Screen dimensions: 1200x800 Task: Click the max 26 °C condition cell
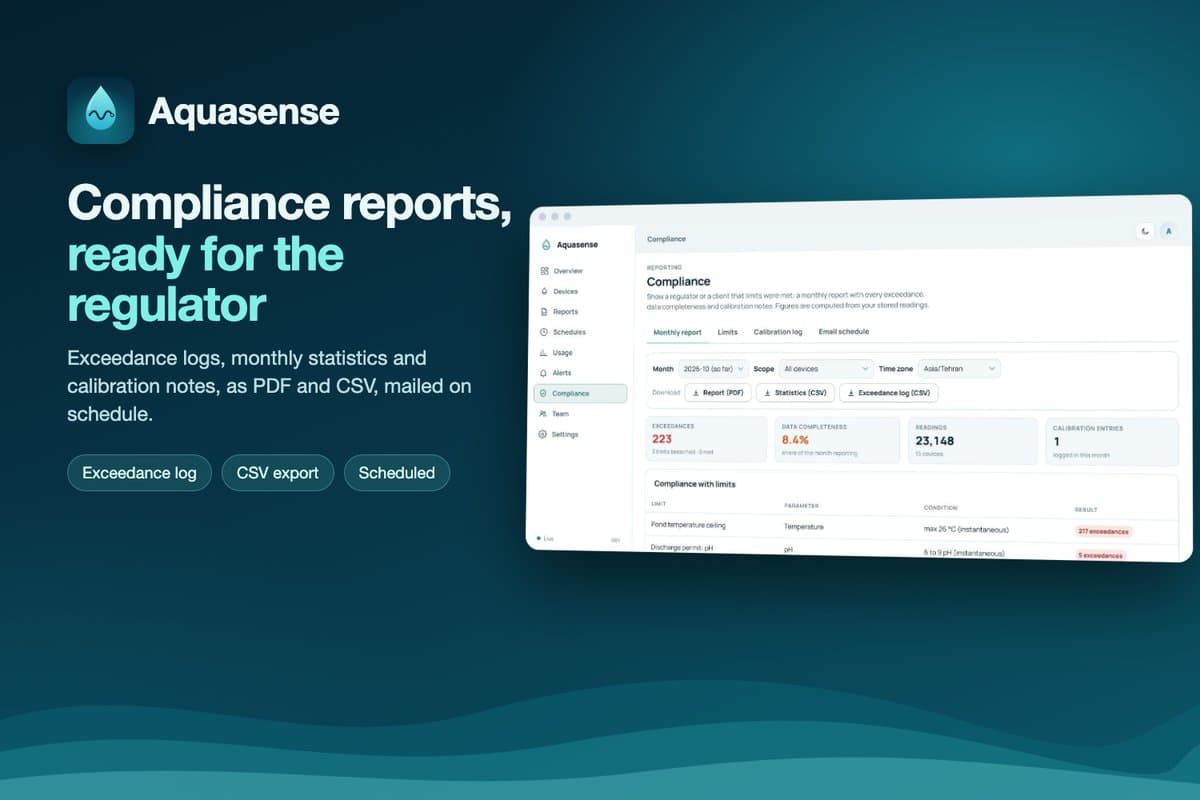coord(966,528)
